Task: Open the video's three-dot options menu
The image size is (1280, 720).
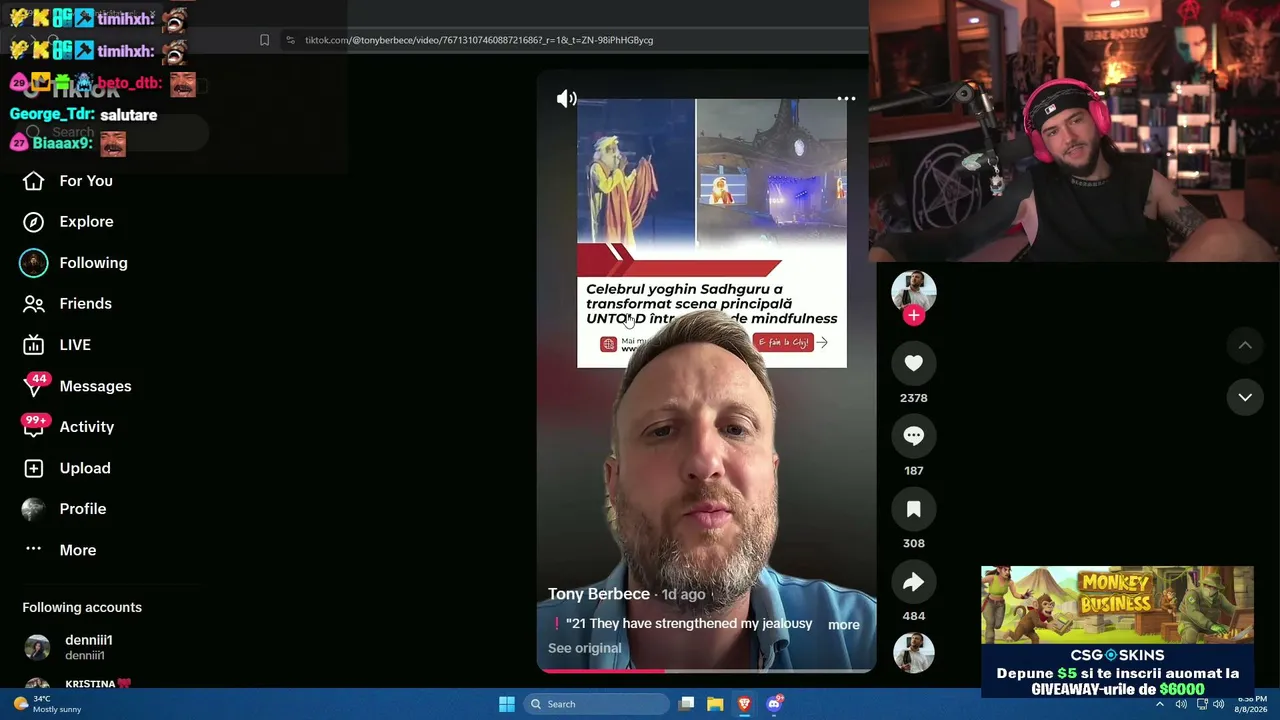Action: [846, 99]
